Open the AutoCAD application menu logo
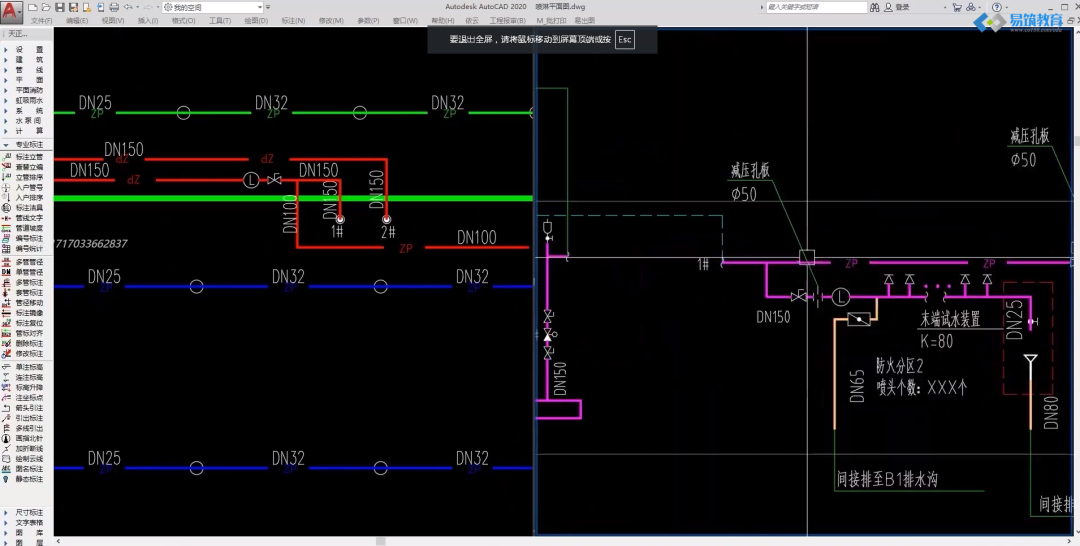 pyautogui.click(x=12, y=12)
